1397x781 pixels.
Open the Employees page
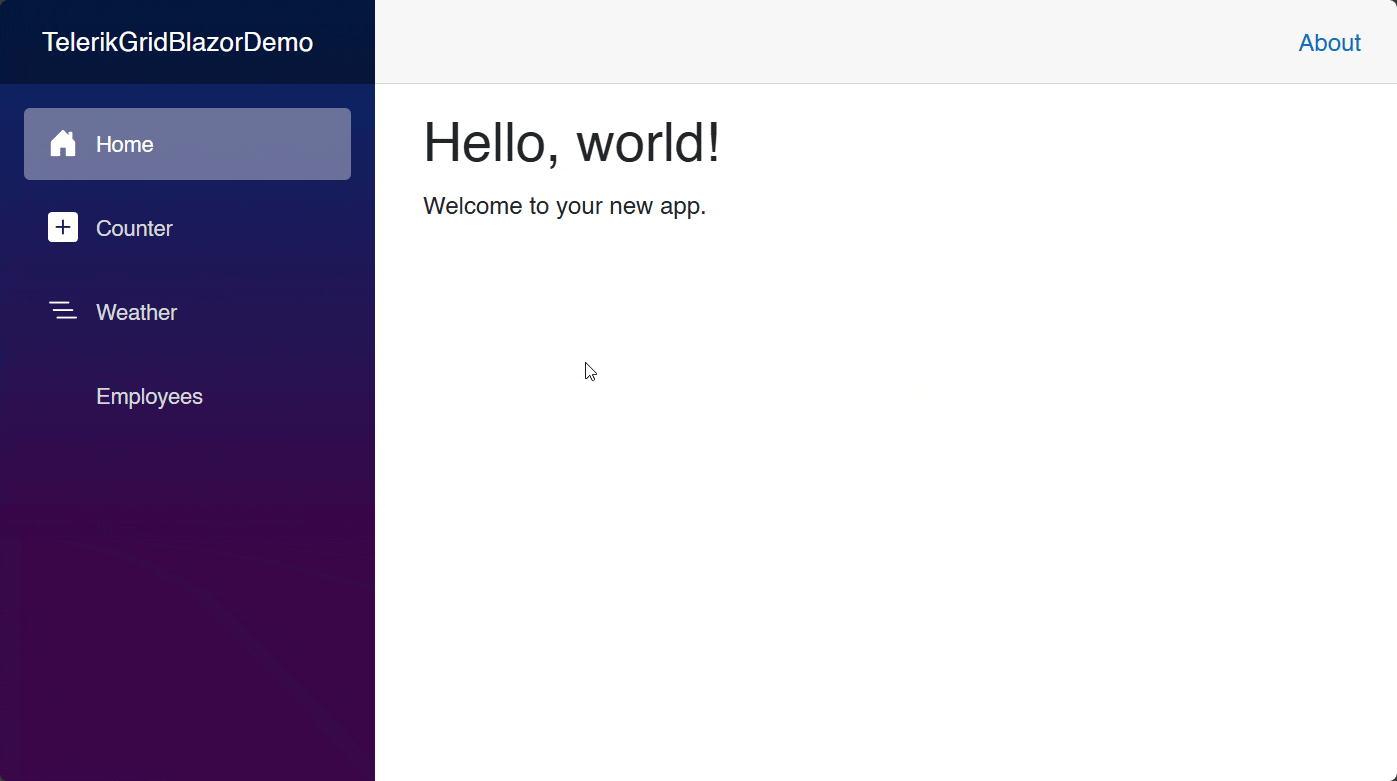[149, 397]
